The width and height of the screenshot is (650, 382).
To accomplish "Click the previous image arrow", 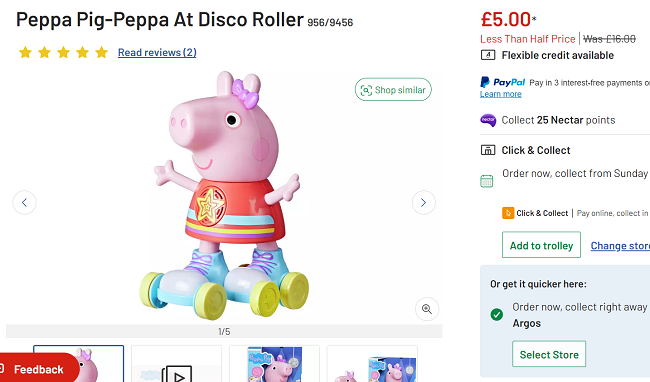I will [24, 203].
